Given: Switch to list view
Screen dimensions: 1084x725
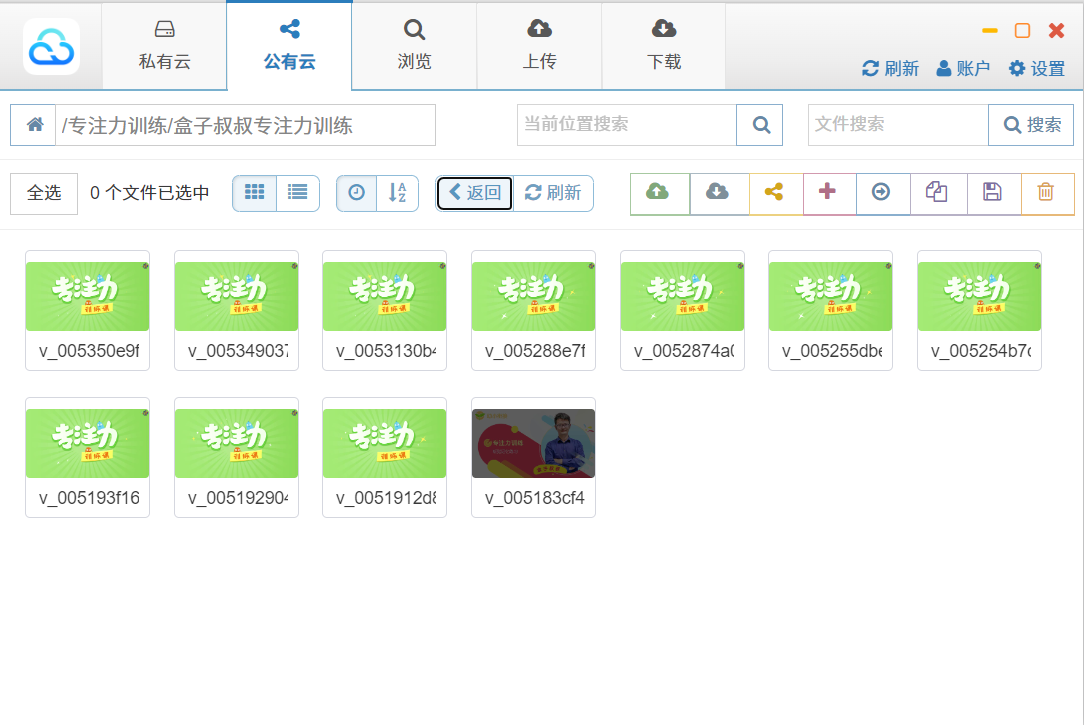Looking at the screenshot, I should pyautogui.click(x=298, y=193).
